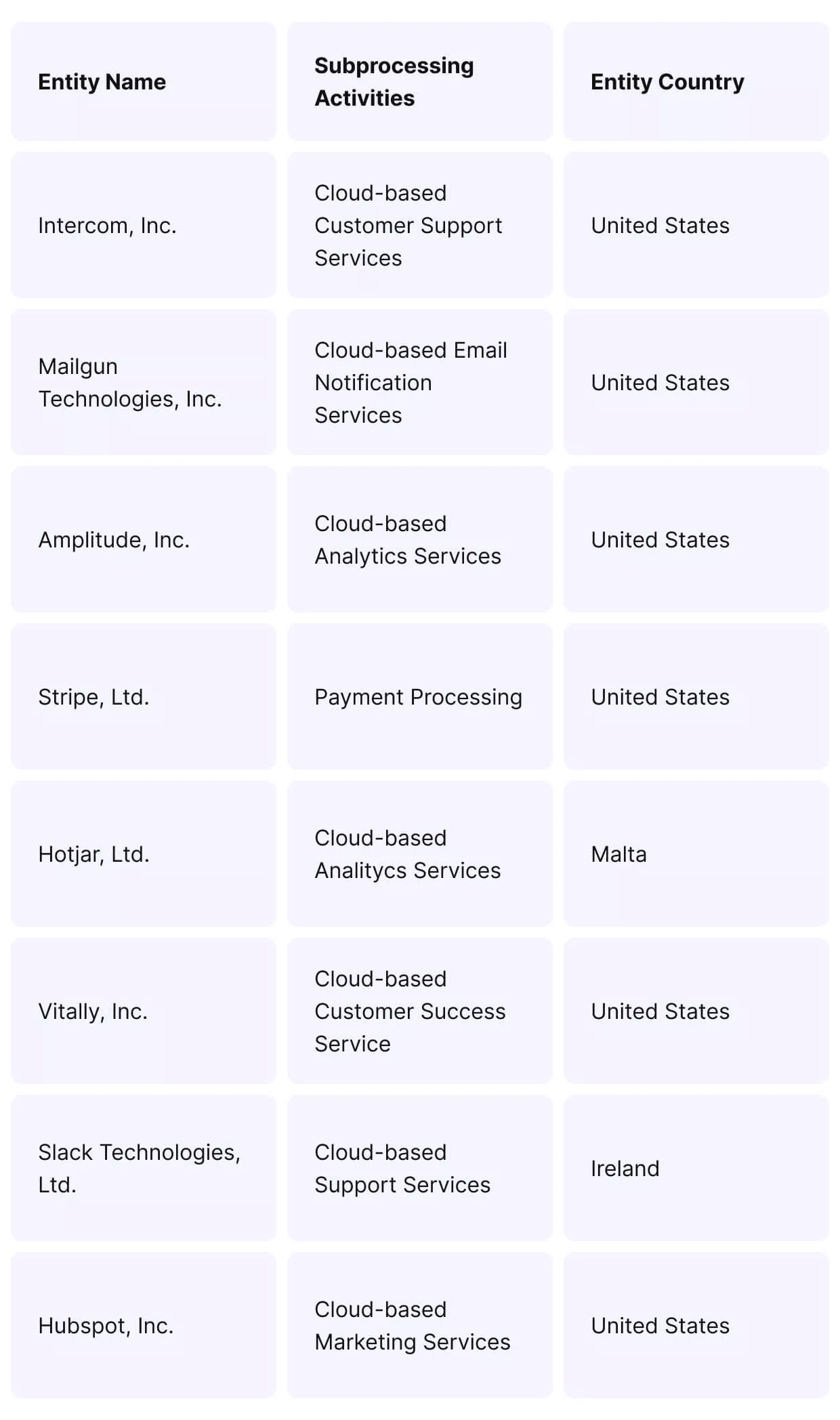Click Slack Technologies, Ltd. cell

coord(144,1168)
